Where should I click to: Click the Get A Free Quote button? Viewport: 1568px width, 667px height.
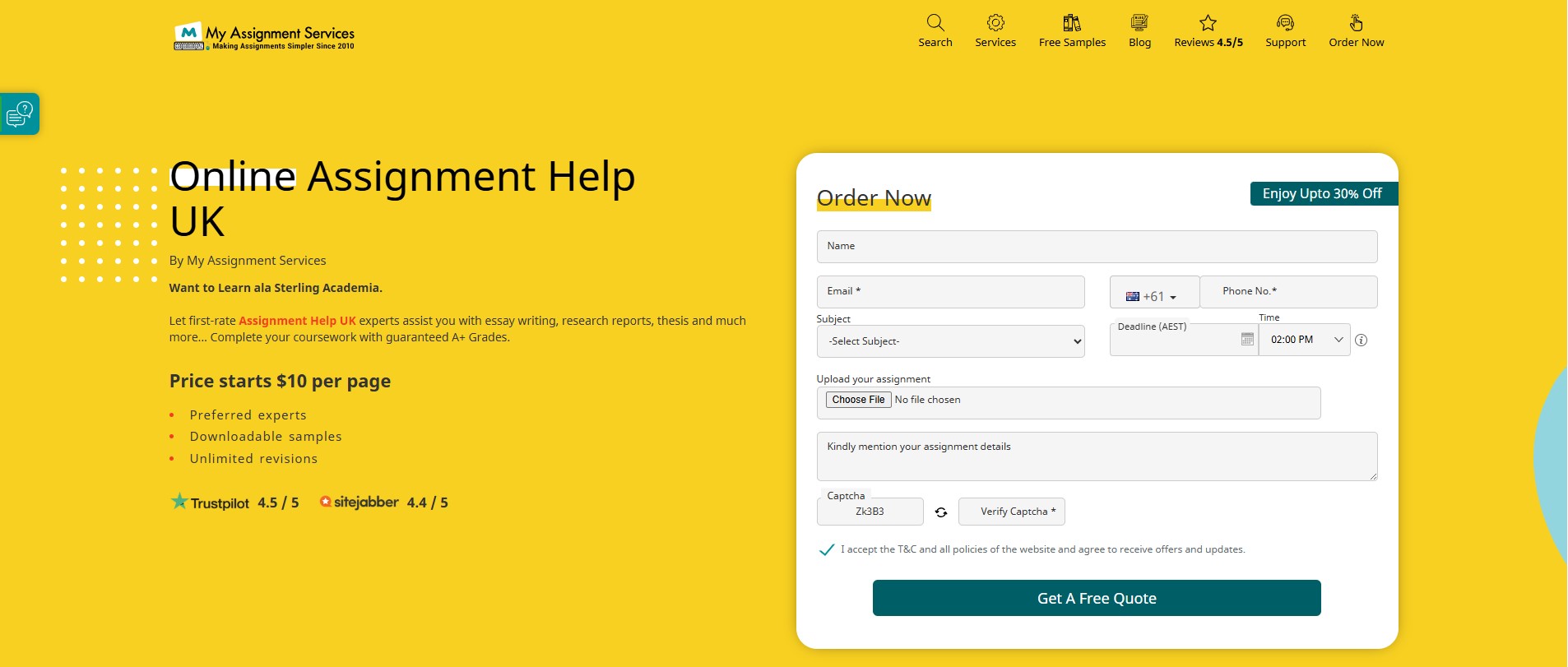click(1097, 598)
